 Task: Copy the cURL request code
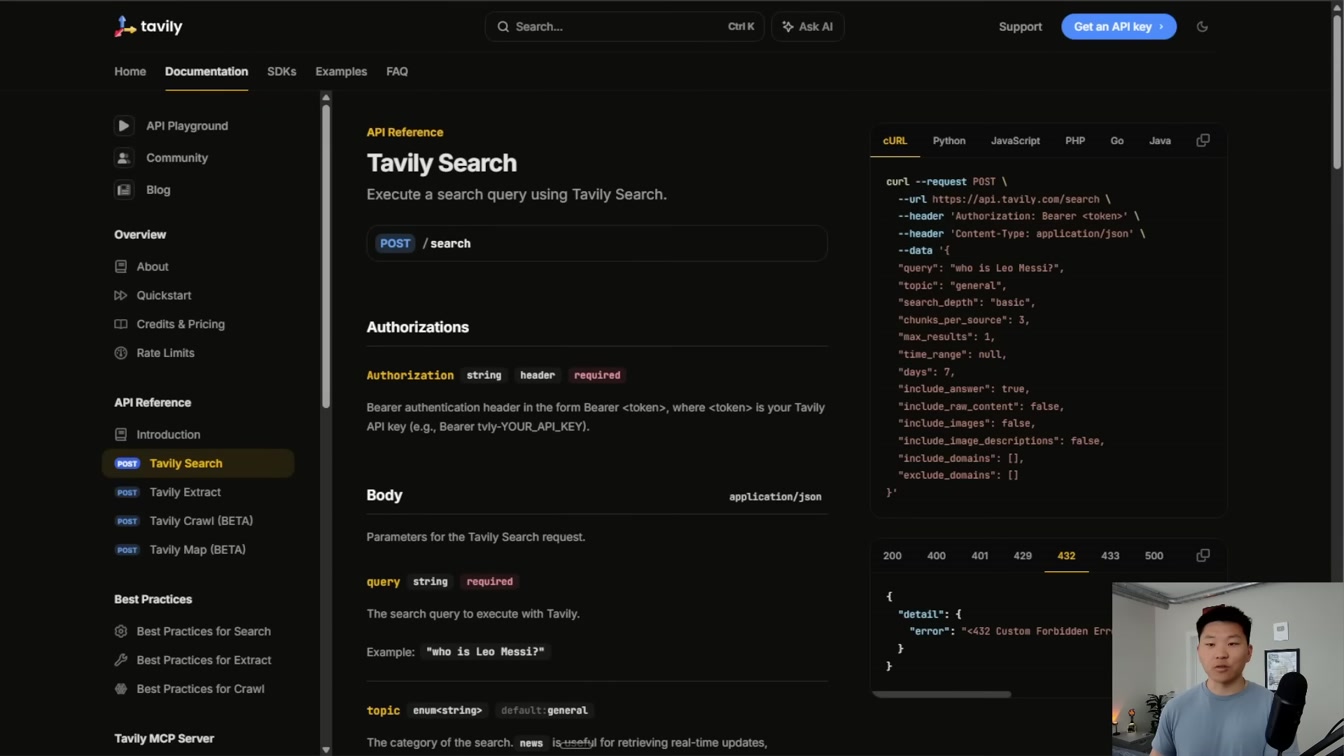1203,141
